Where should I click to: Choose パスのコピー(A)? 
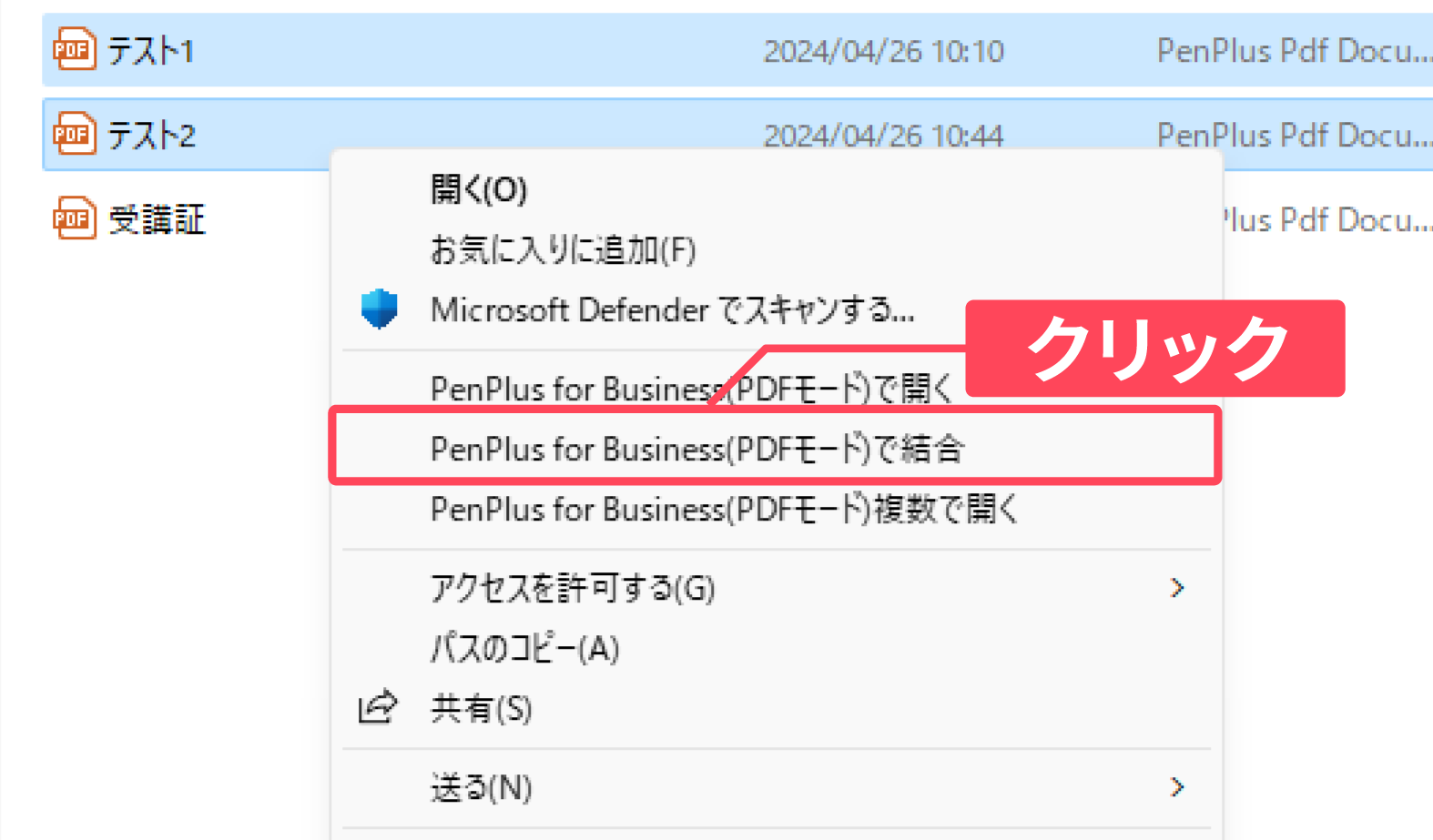point(524,649)
